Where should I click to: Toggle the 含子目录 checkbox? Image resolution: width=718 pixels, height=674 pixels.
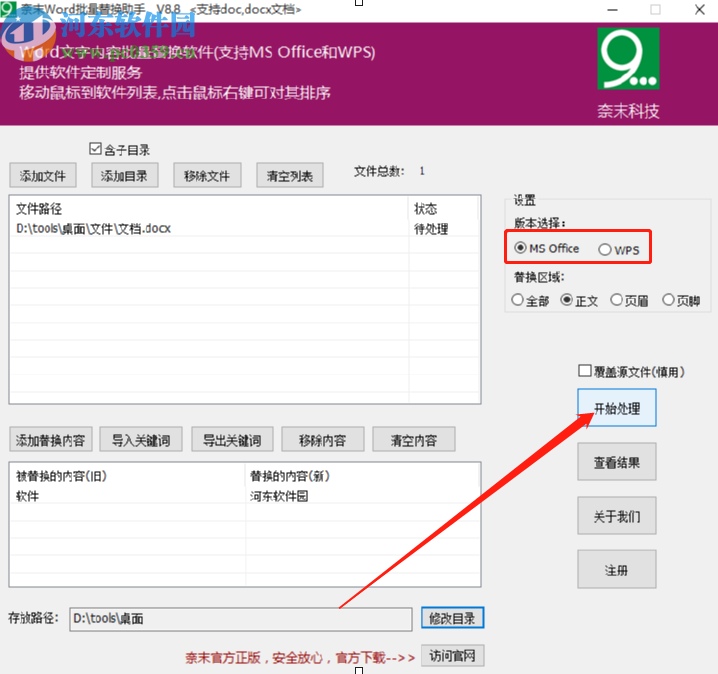pyautogui.click(x=96, y=149)
